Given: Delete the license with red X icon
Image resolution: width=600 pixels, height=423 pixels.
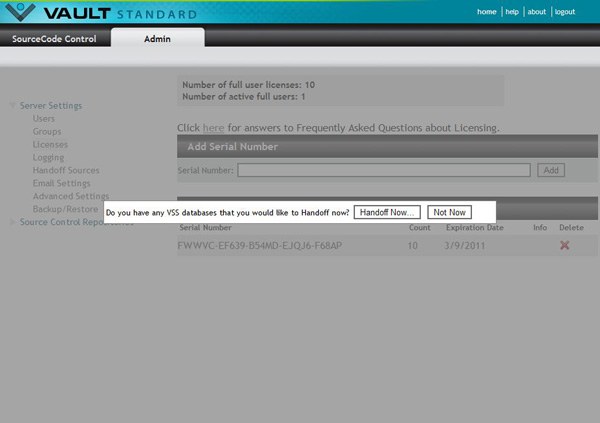Looking at the screenshot, I should click(564, 245).
